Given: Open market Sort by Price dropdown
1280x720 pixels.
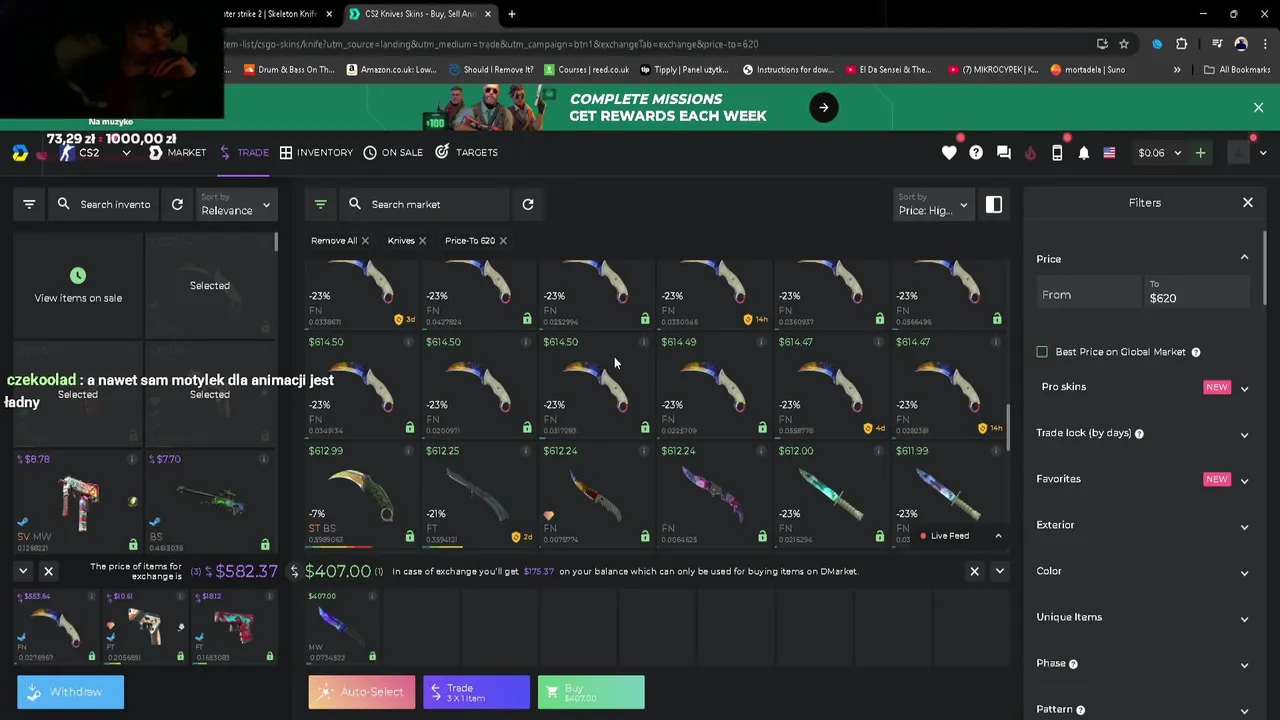Looking at the screenshot, I should (933, 204).
